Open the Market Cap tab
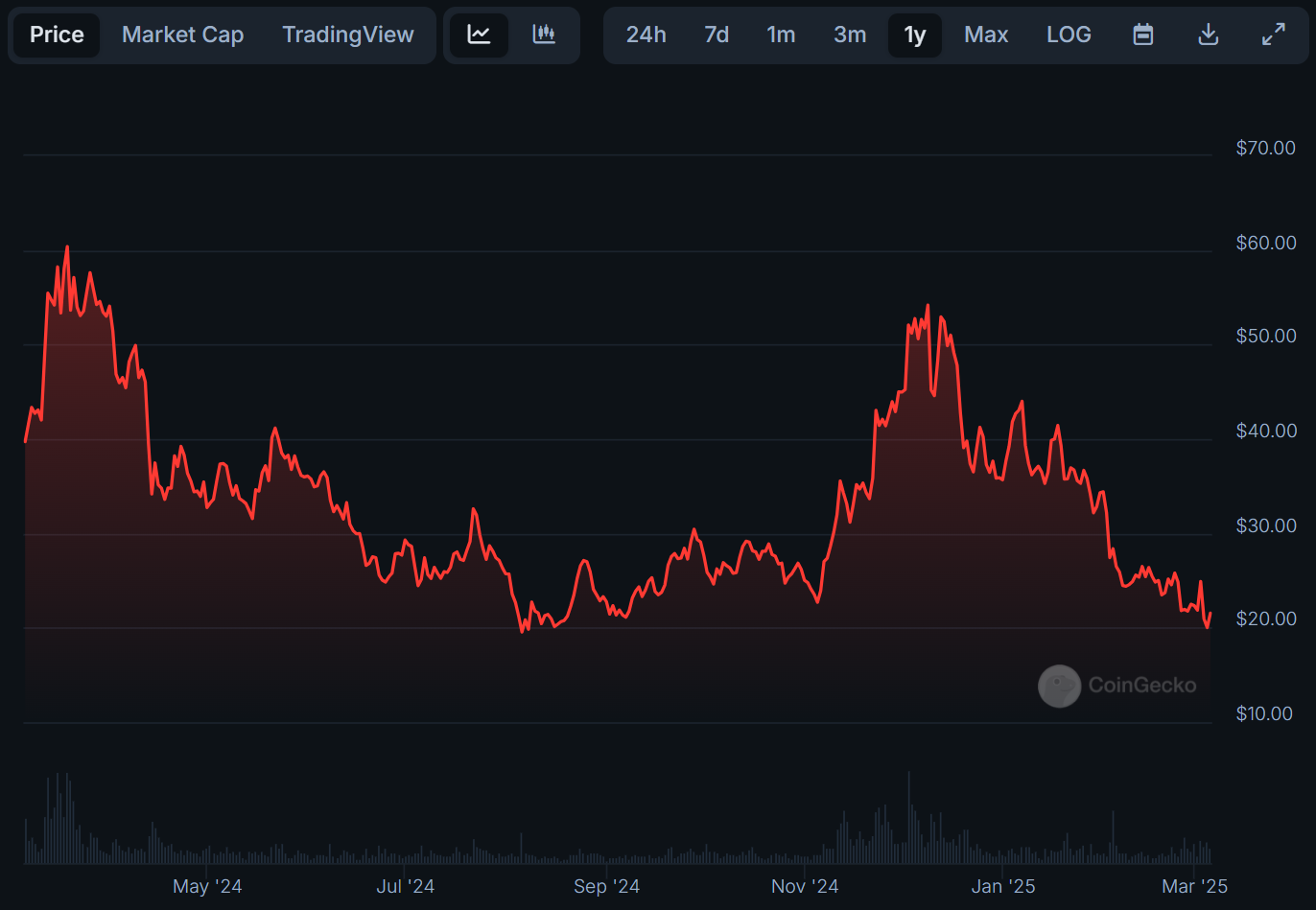 tap(182, 35)
